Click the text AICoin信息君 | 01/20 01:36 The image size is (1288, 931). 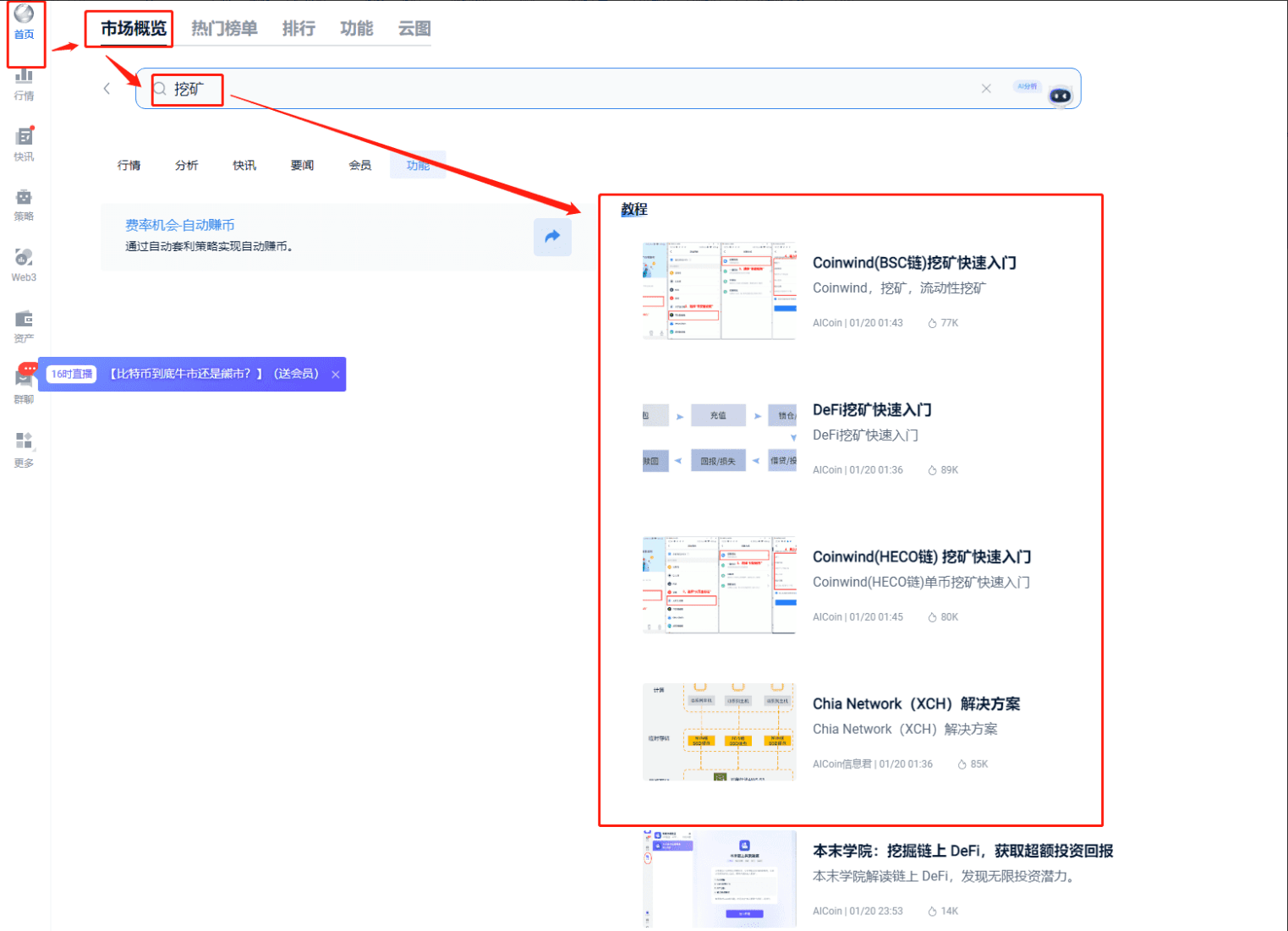(873, 764)
